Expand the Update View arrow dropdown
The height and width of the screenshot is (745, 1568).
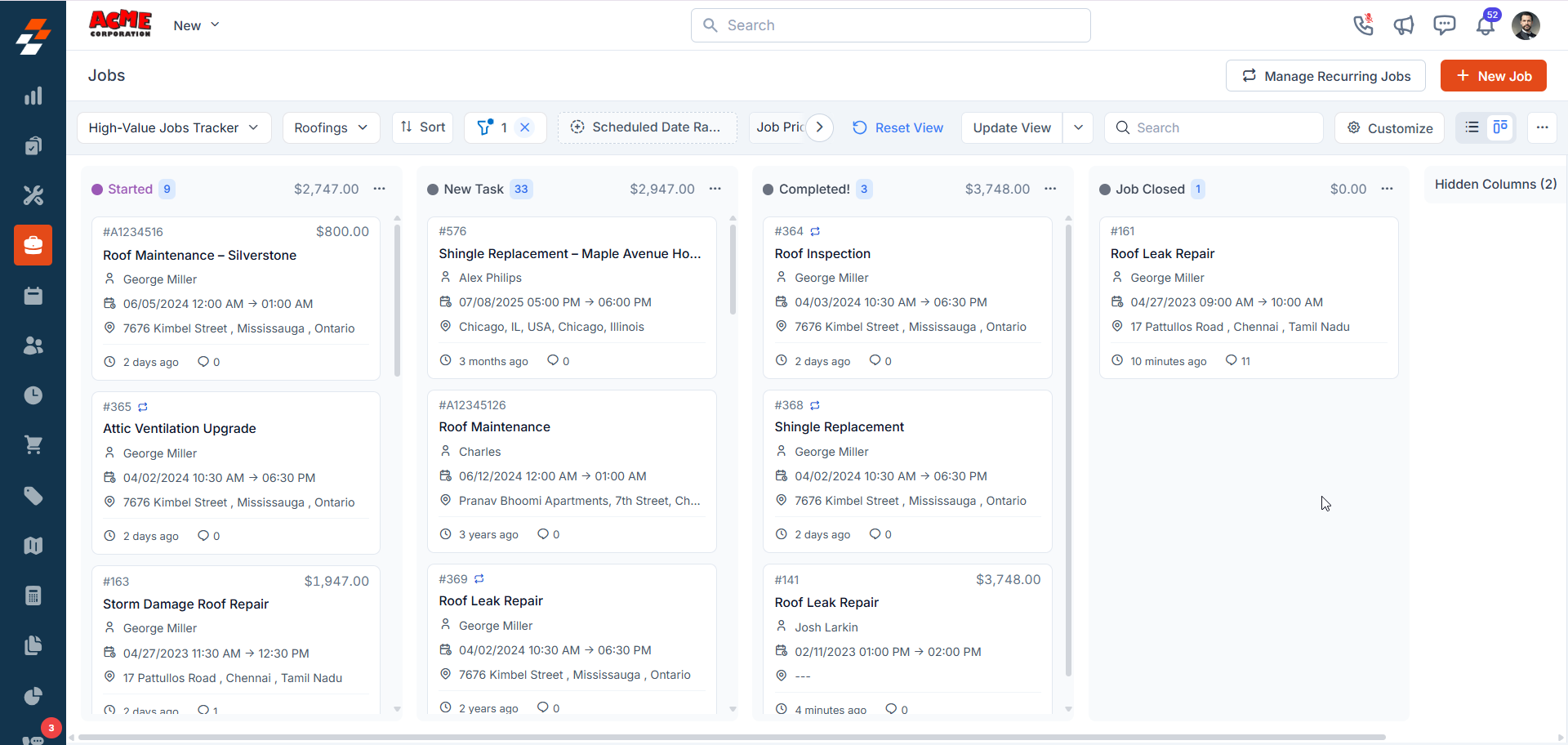[x=1078, y=127]
